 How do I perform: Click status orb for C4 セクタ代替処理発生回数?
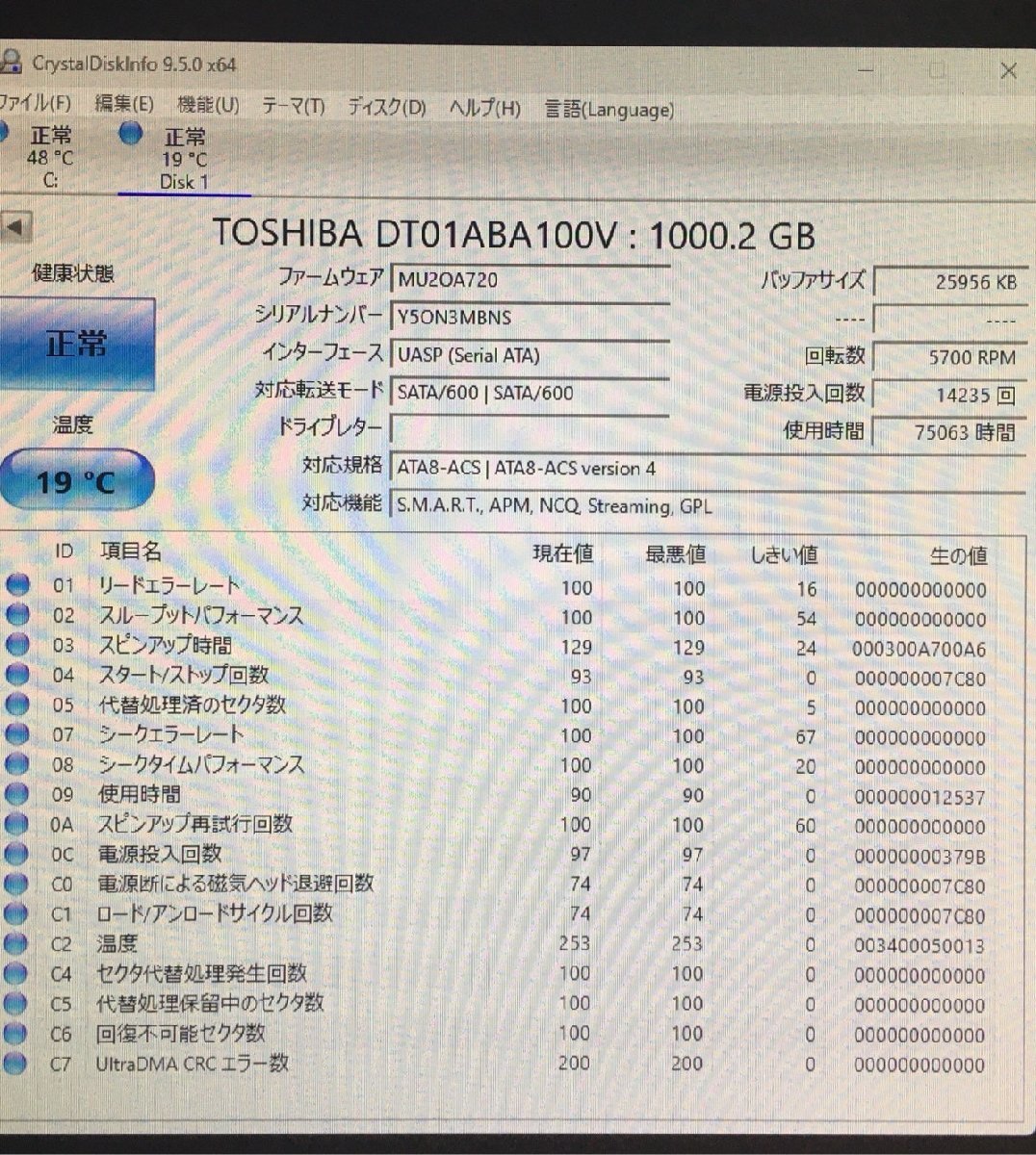pos(15,973)
